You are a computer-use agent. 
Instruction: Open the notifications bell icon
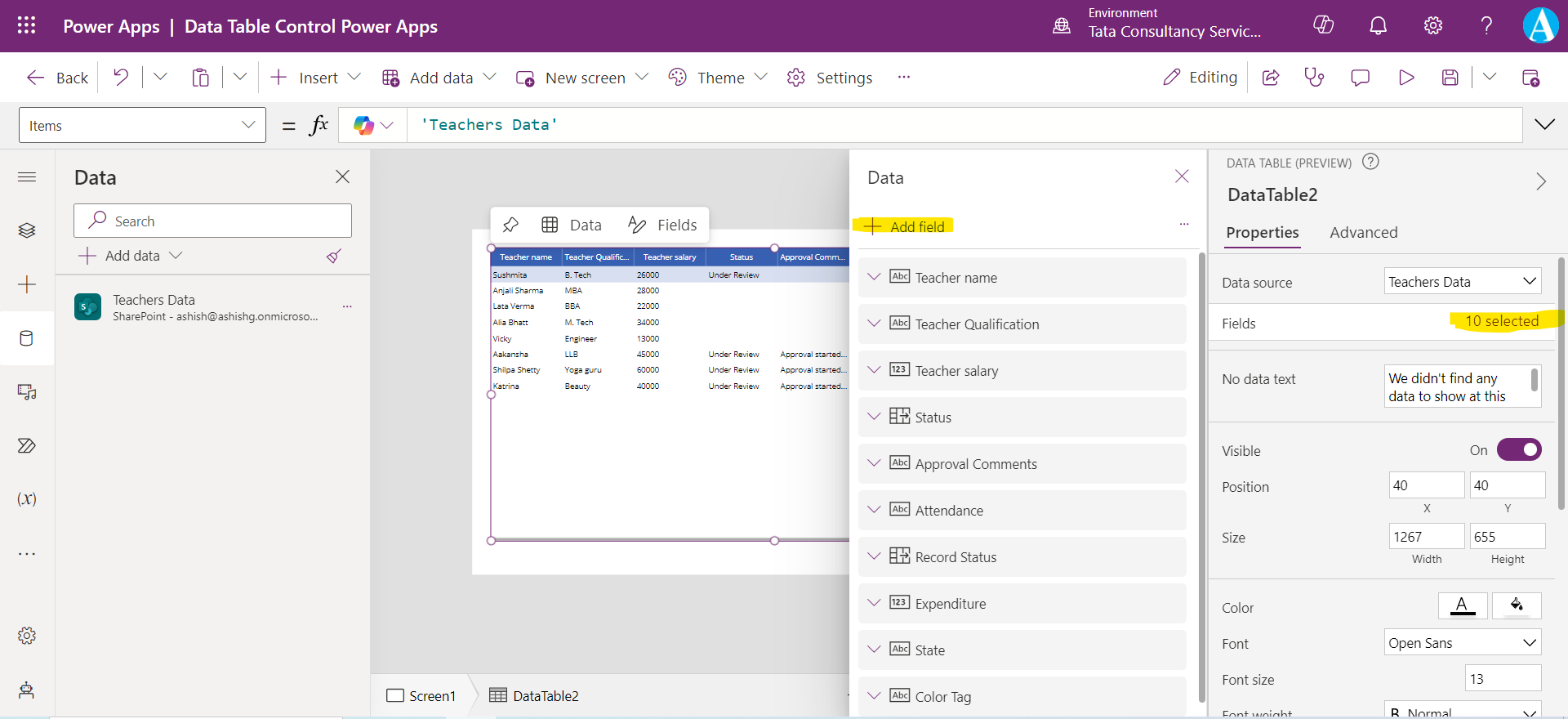pos(1378,26)
